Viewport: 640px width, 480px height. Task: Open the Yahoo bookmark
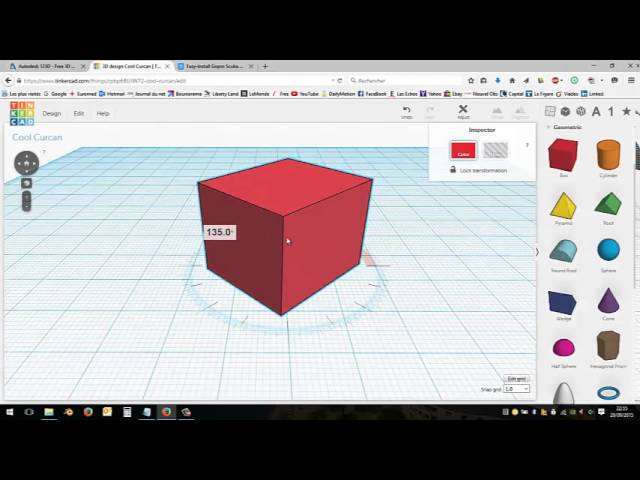point(431,94)
